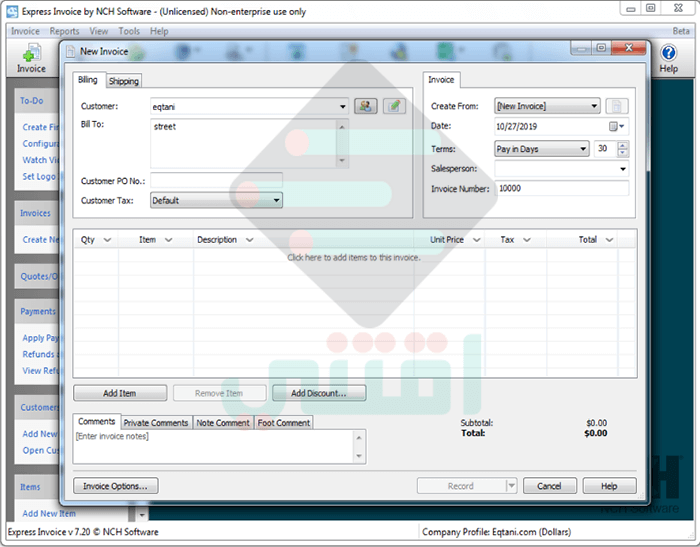Screen dimensions: 700x547
Task: Click the Add New Item sidebar link
Action: 49,514
